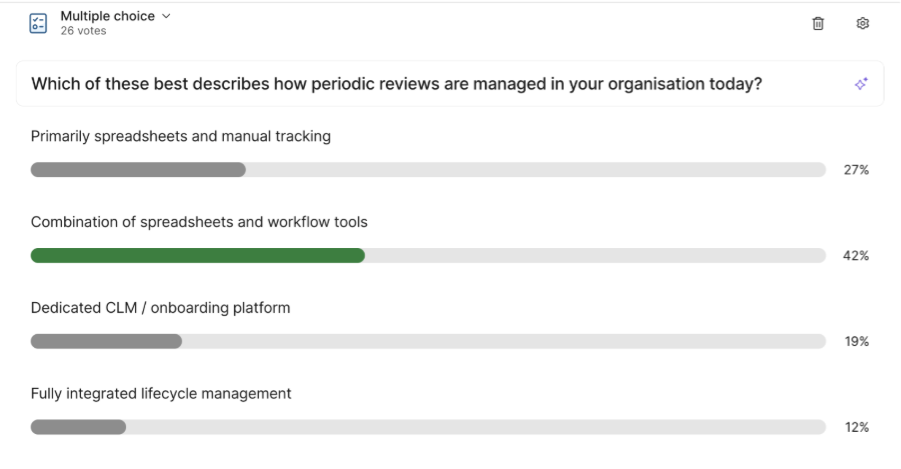
Task: Choose "Fully integrated lifecycle management" option
Action: 161,394
